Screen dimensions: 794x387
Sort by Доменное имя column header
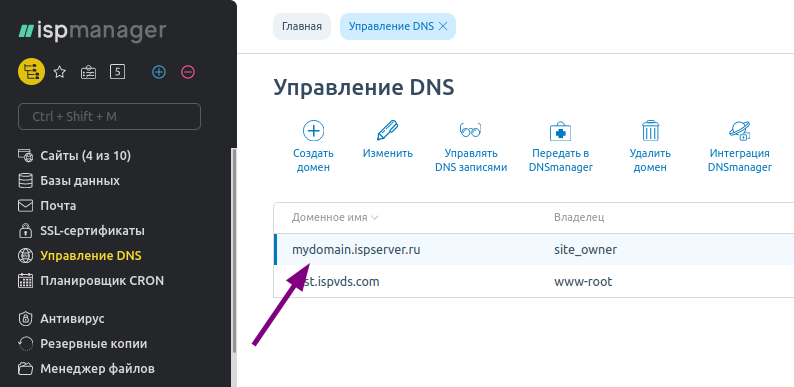(335, 218)
